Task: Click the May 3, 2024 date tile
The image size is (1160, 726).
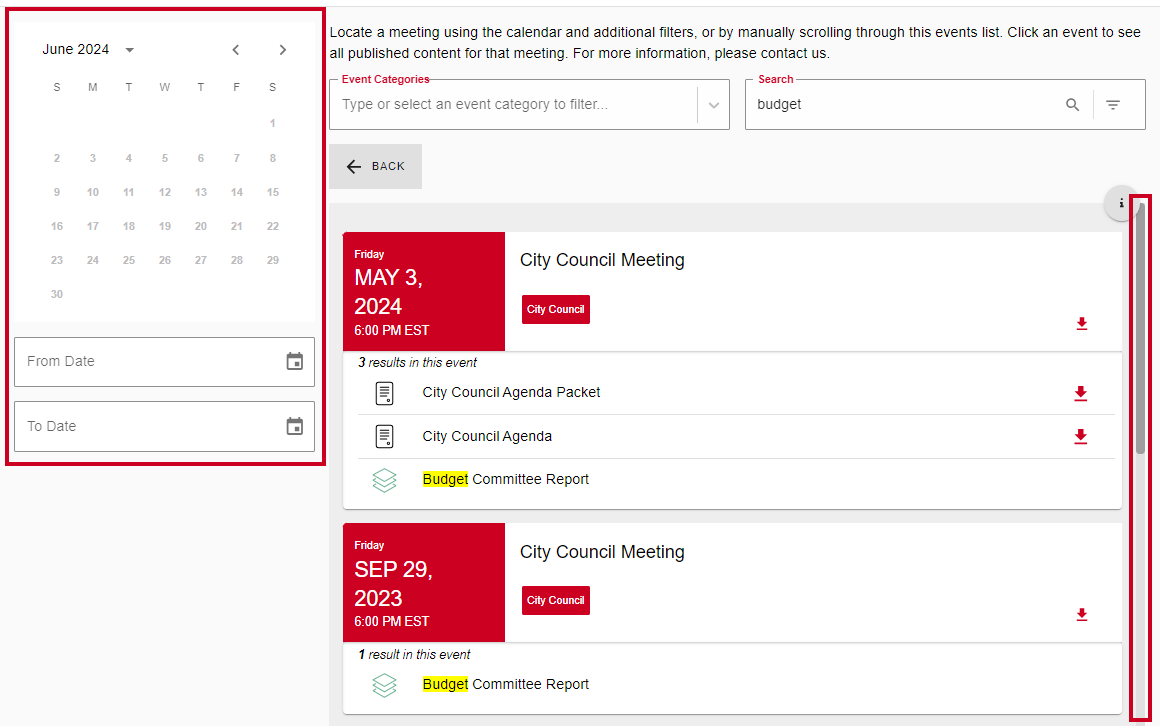Action: (424, 292)
